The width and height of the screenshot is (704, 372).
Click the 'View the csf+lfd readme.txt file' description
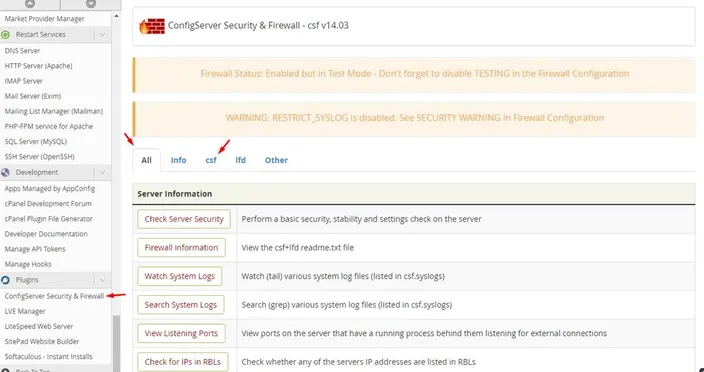(298, 248)
